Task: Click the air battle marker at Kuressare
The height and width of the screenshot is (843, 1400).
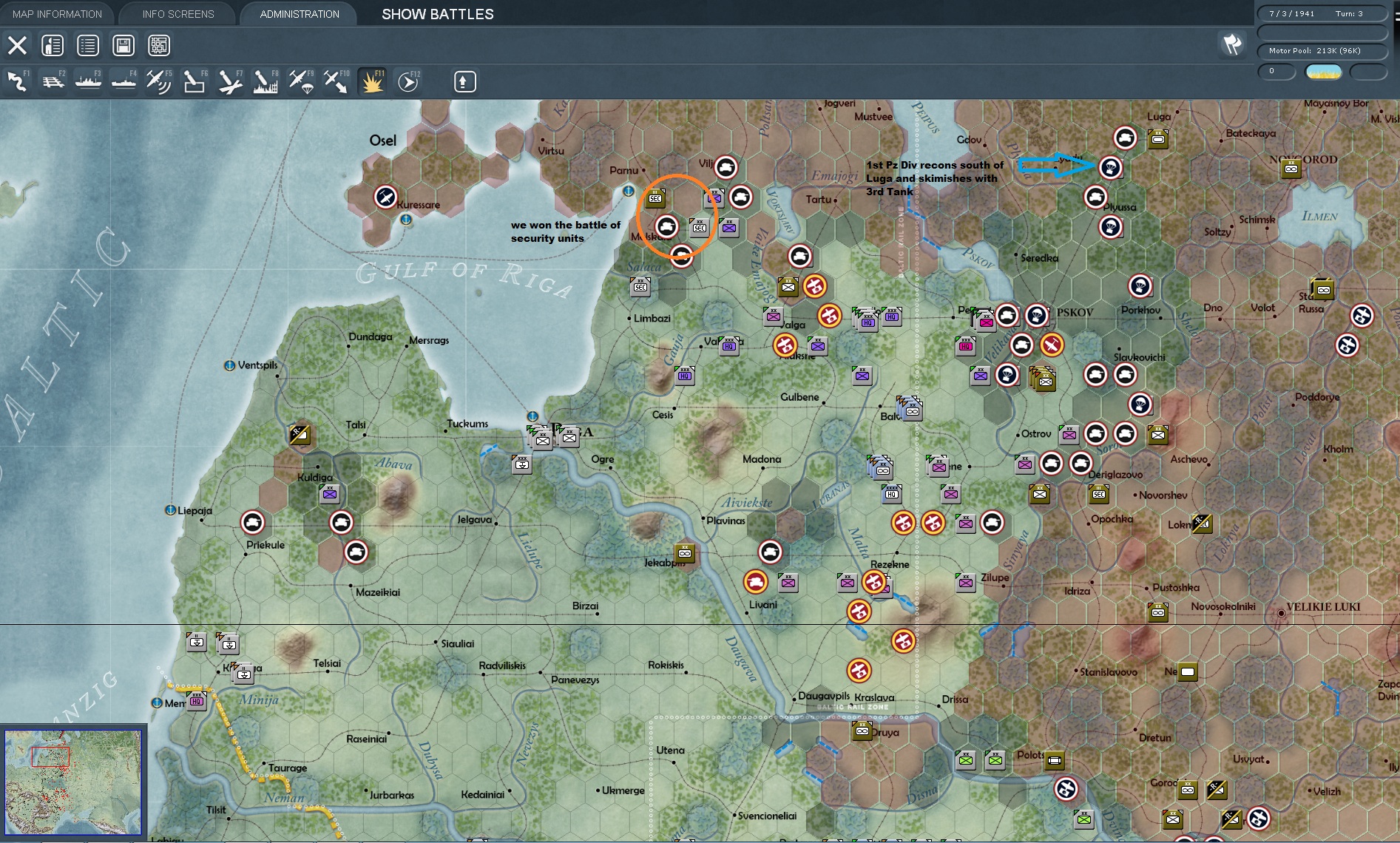Action: pyautogui.click(x=385, y=197)
